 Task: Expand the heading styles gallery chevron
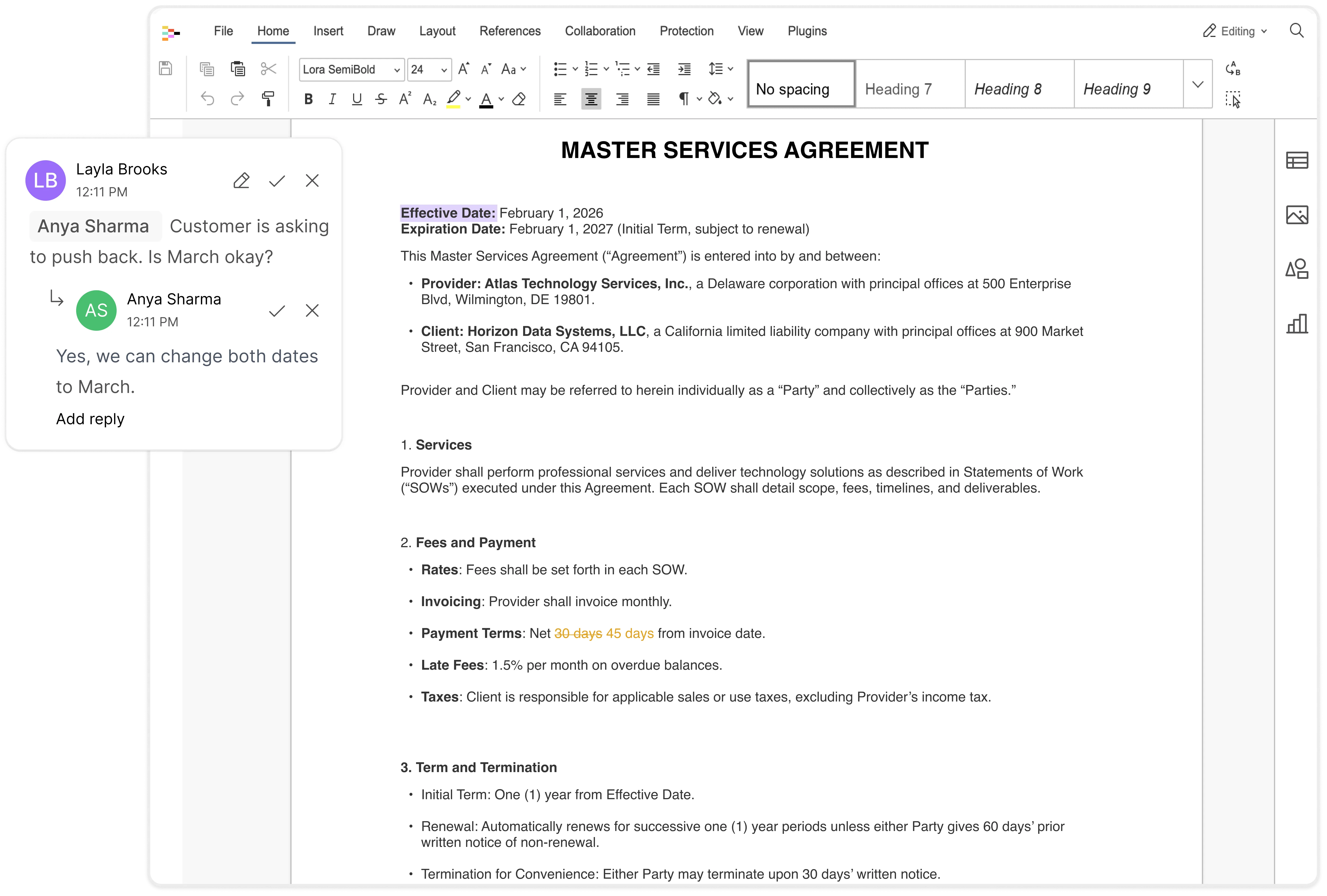1197,85
